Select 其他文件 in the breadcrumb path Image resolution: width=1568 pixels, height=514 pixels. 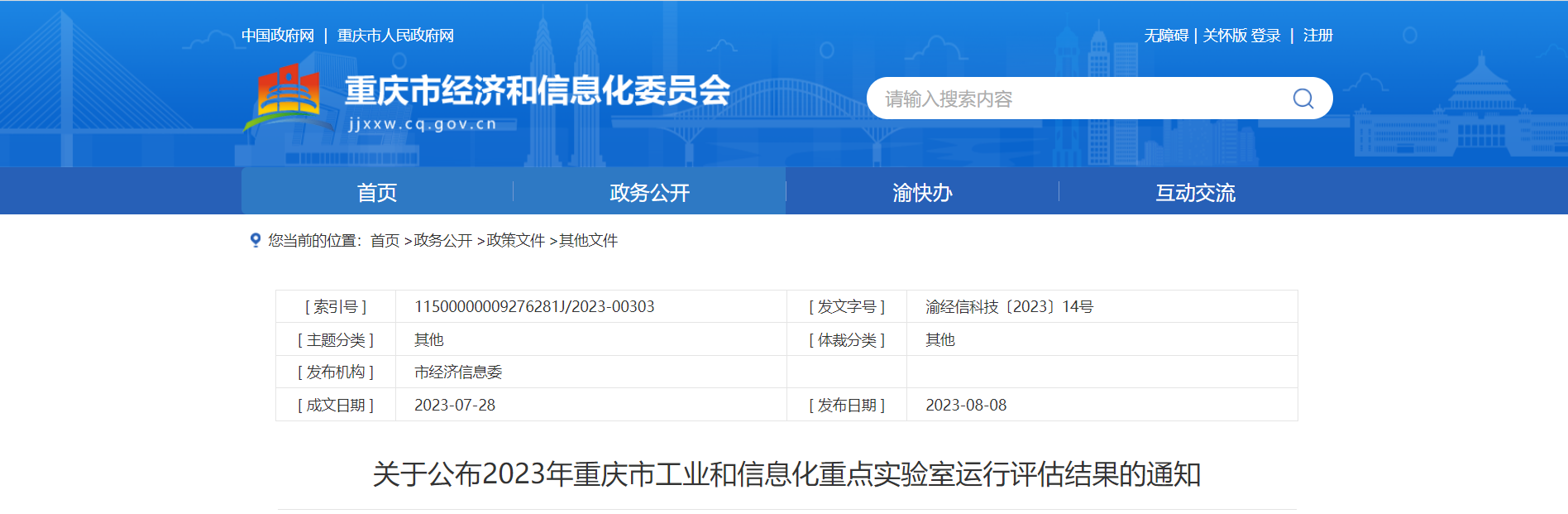tap(588, 240)
